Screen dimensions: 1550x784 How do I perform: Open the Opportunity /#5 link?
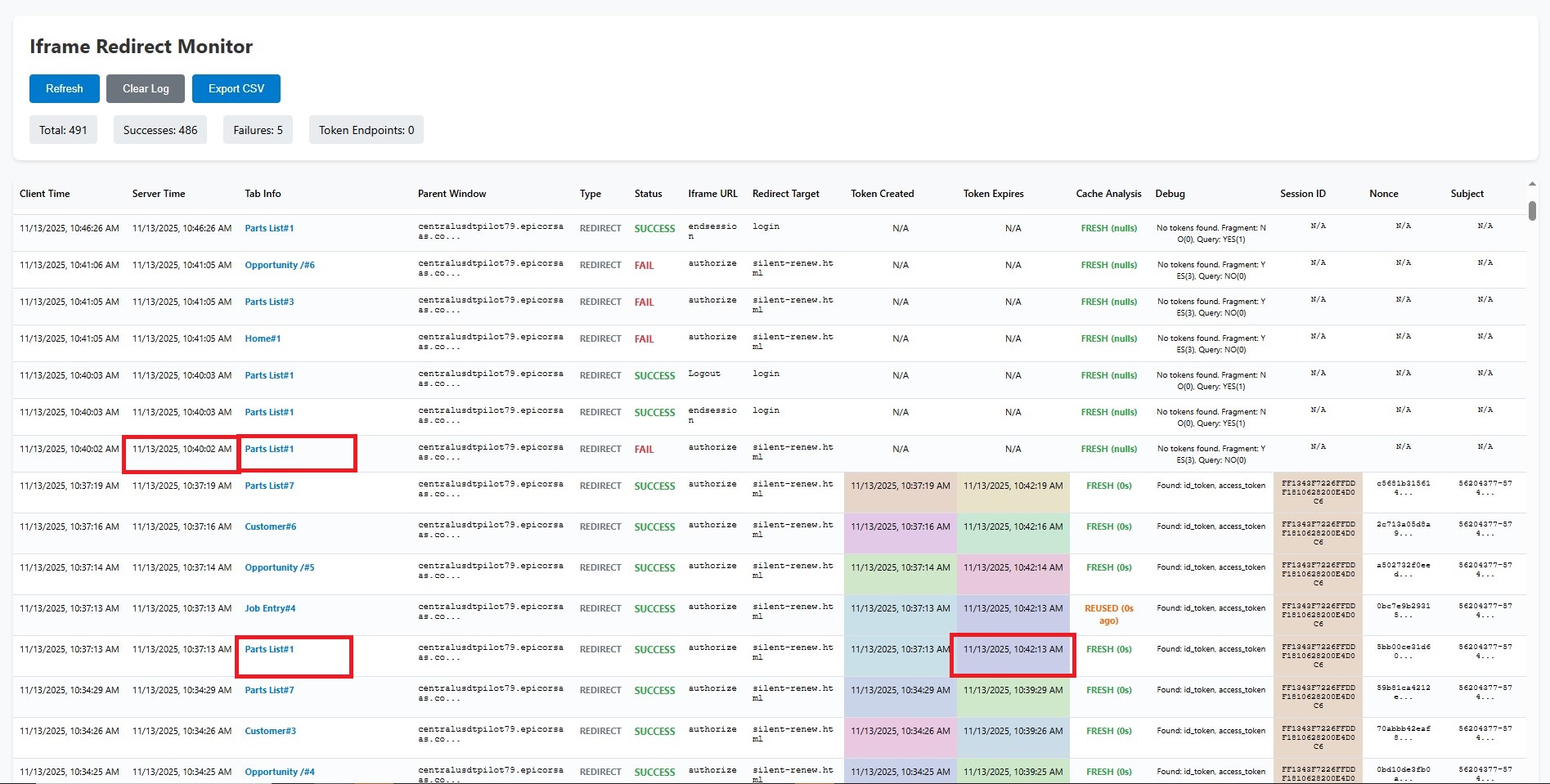(x=280, y=567)
